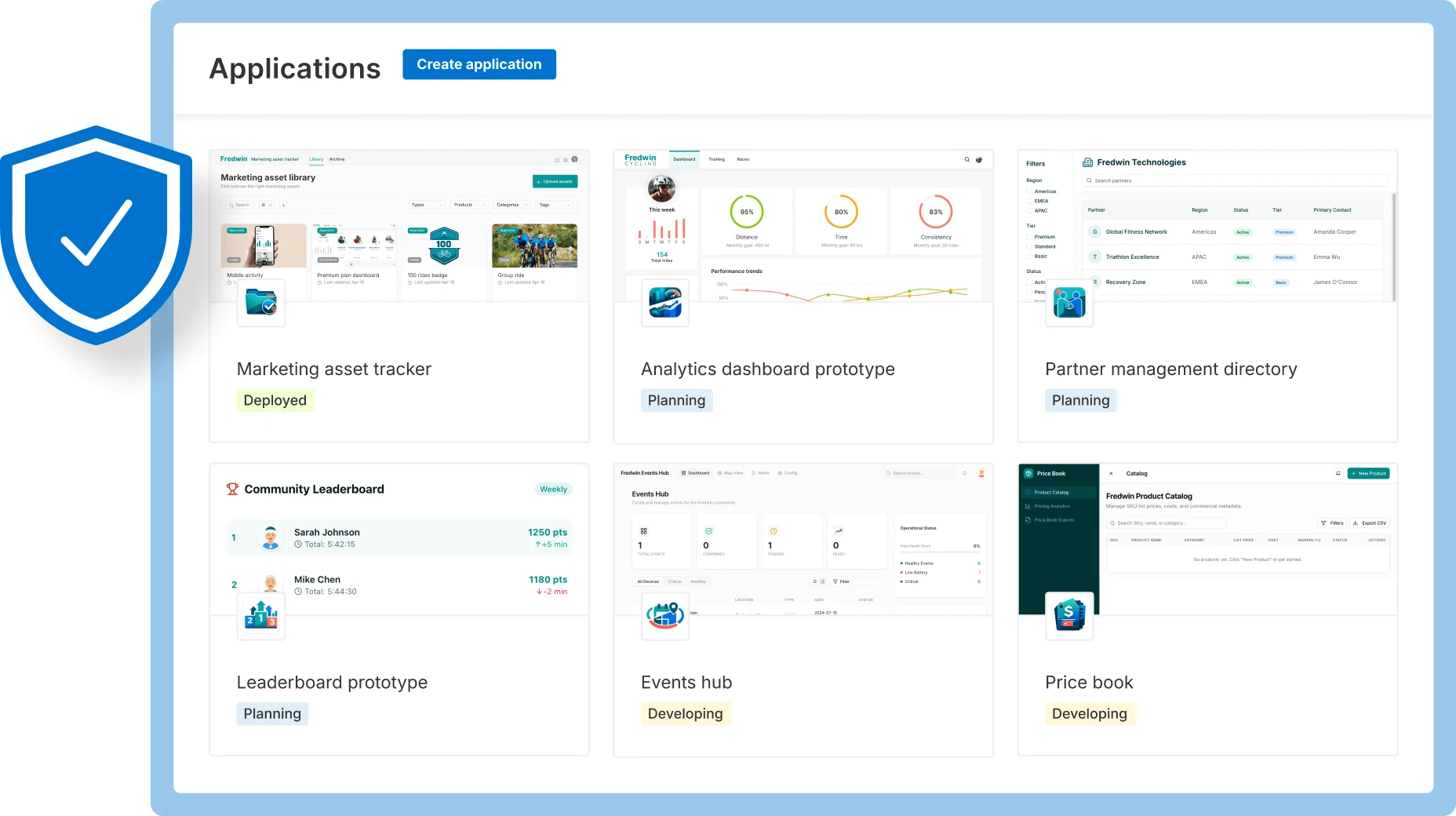Open the Products dropdown in asset library
Image resolution: width=1456 pixels, height=816 pixels.
pyautogui.click(x=470, y=205)
